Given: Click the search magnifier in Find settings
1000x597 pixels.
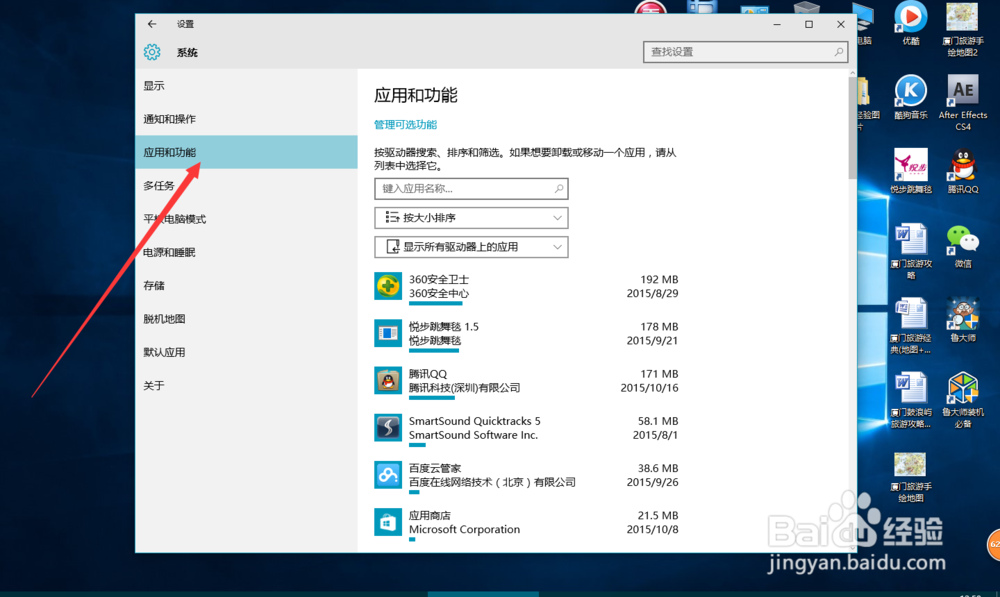Looking at the screenshot, I should [x=838, y=52].
